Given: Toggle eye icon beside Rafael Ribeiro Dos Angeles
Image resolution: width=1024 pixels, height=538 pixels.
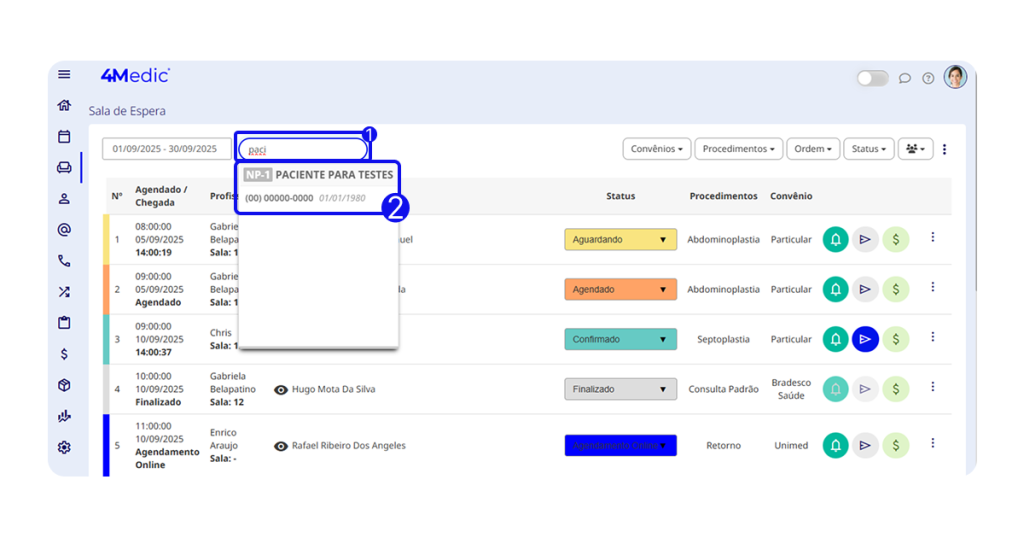Looking at the screenshot, I should coord(281,446).
